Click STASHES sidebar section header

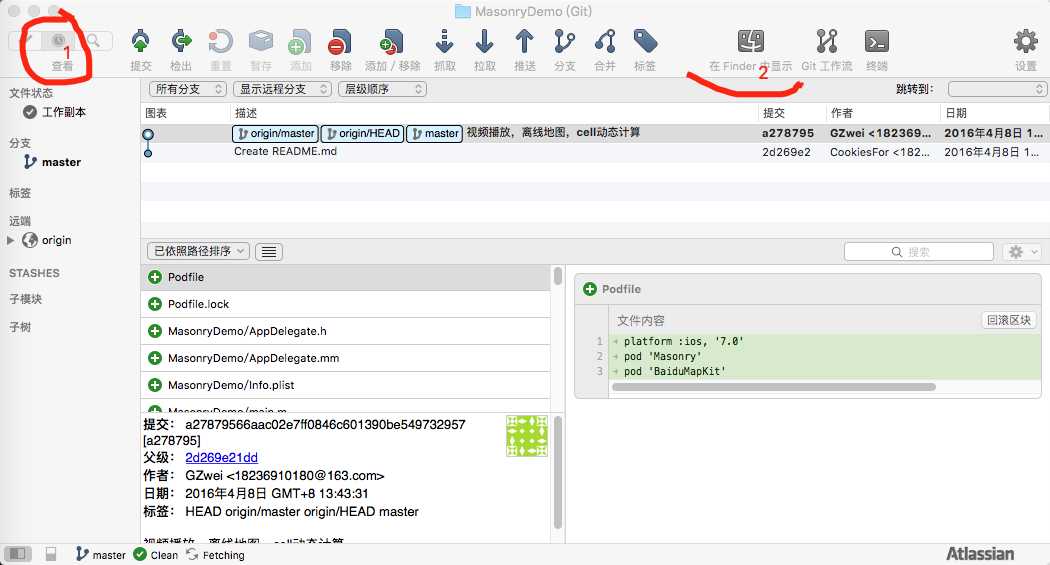coord(34,273)
